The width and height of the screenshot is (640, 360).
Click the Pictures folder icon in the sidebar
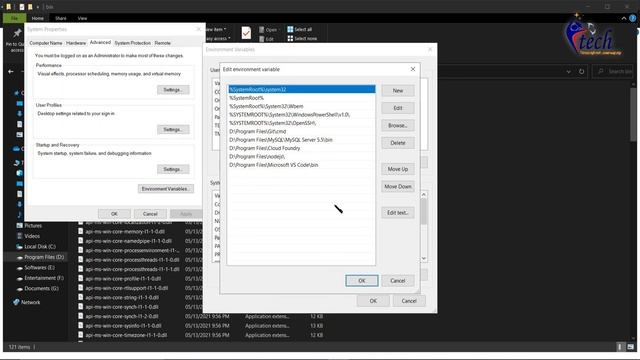[x=20, y=225]
